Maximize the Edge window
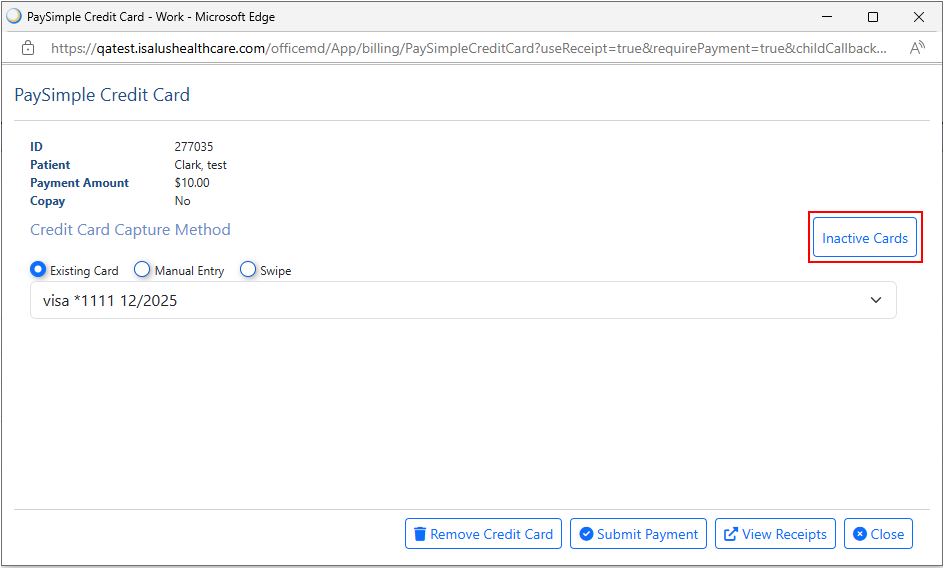Screen dimensions: 946x568 click(x=872, y=17)
